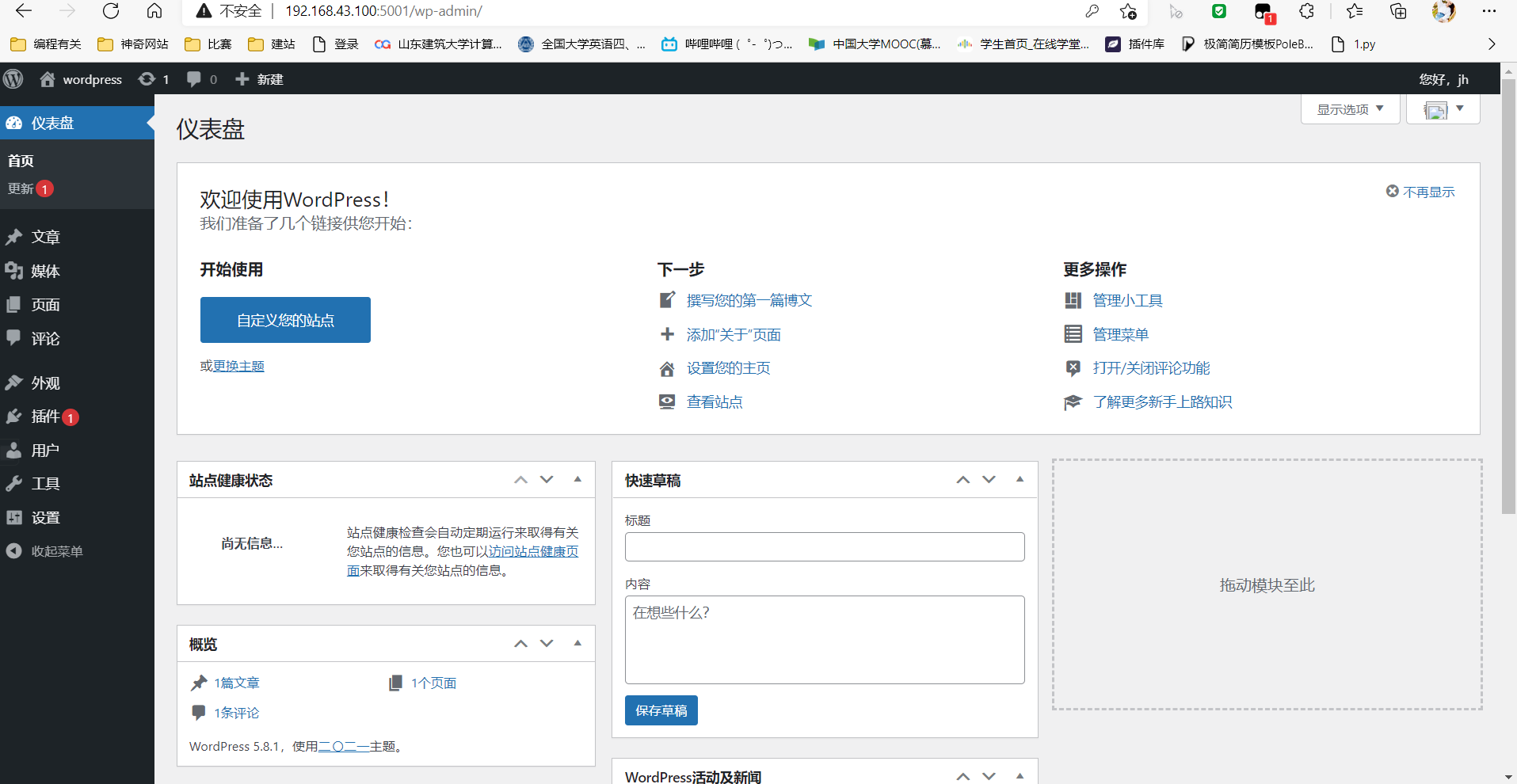Open 编程有关 bookmark folder
1517x784 pixels.
click(46, 44)
